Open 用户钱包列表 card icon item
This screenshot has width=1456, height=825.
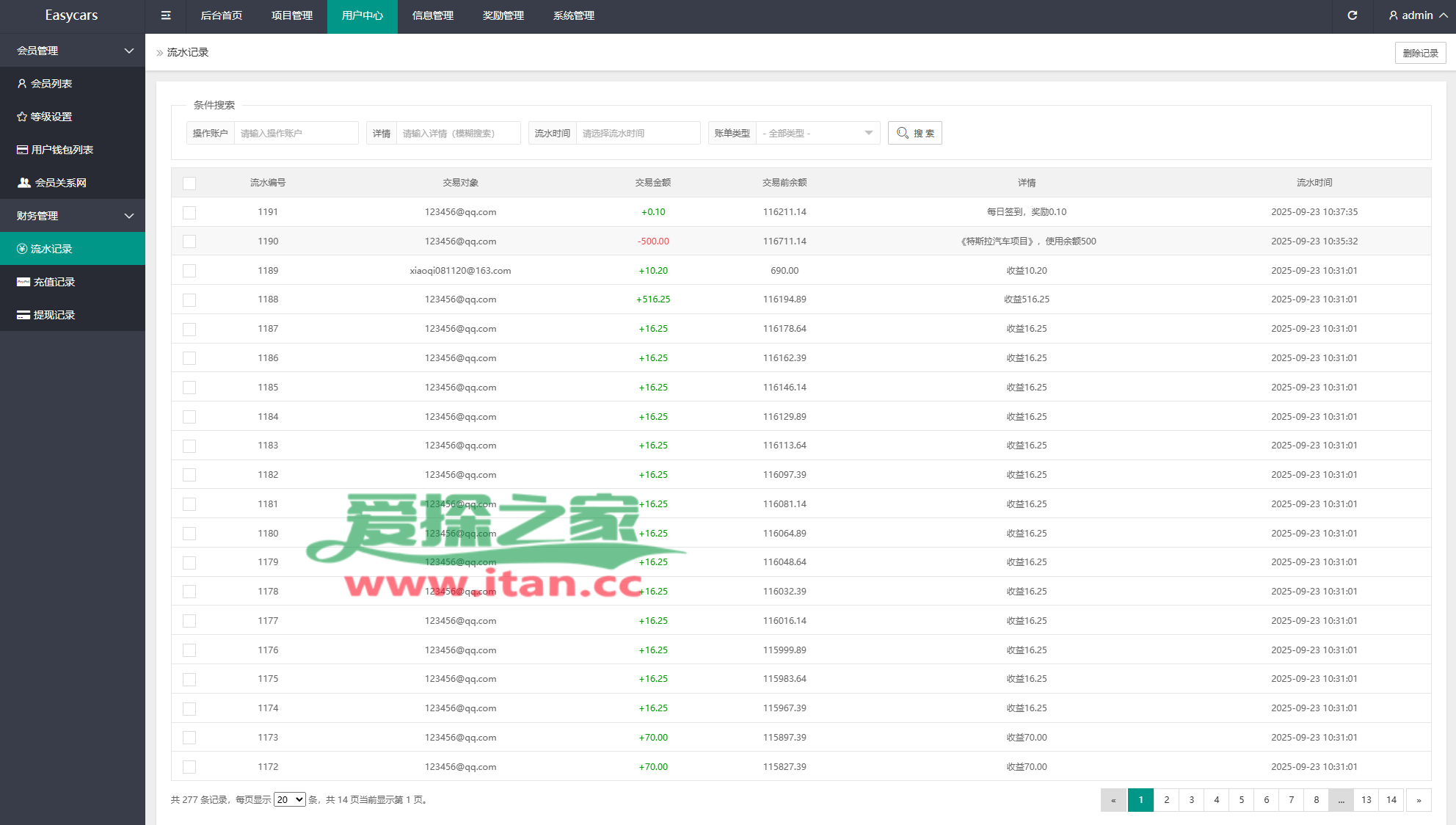pyautogui.click(x=62, y=150)
